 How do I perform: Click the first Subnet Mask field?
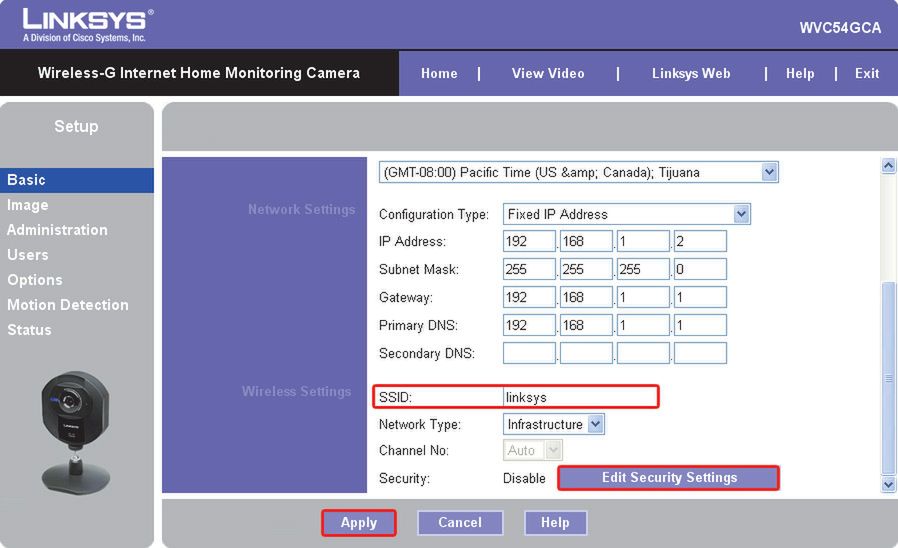tap(529, 269)
